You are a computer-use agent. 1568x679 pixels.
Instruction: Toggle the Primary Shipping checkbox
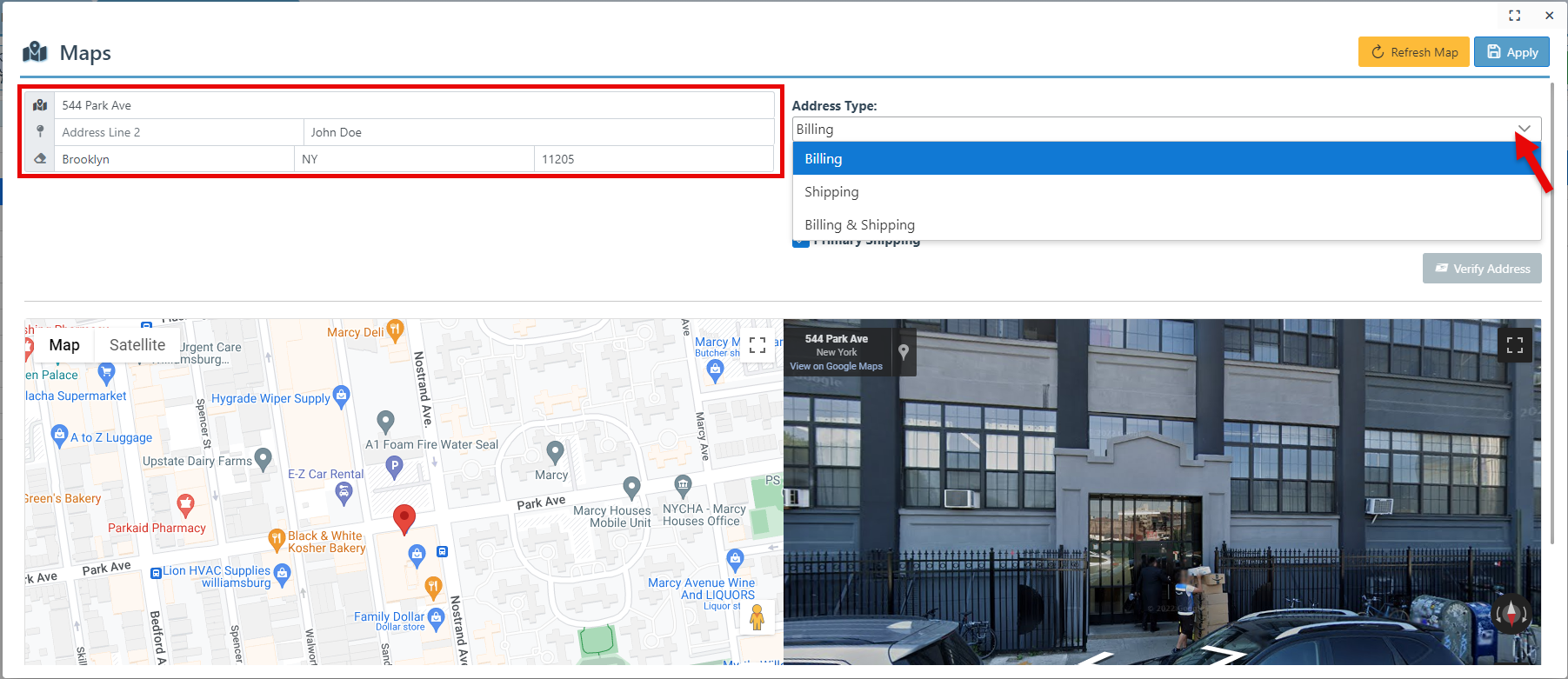click(800, 243)
